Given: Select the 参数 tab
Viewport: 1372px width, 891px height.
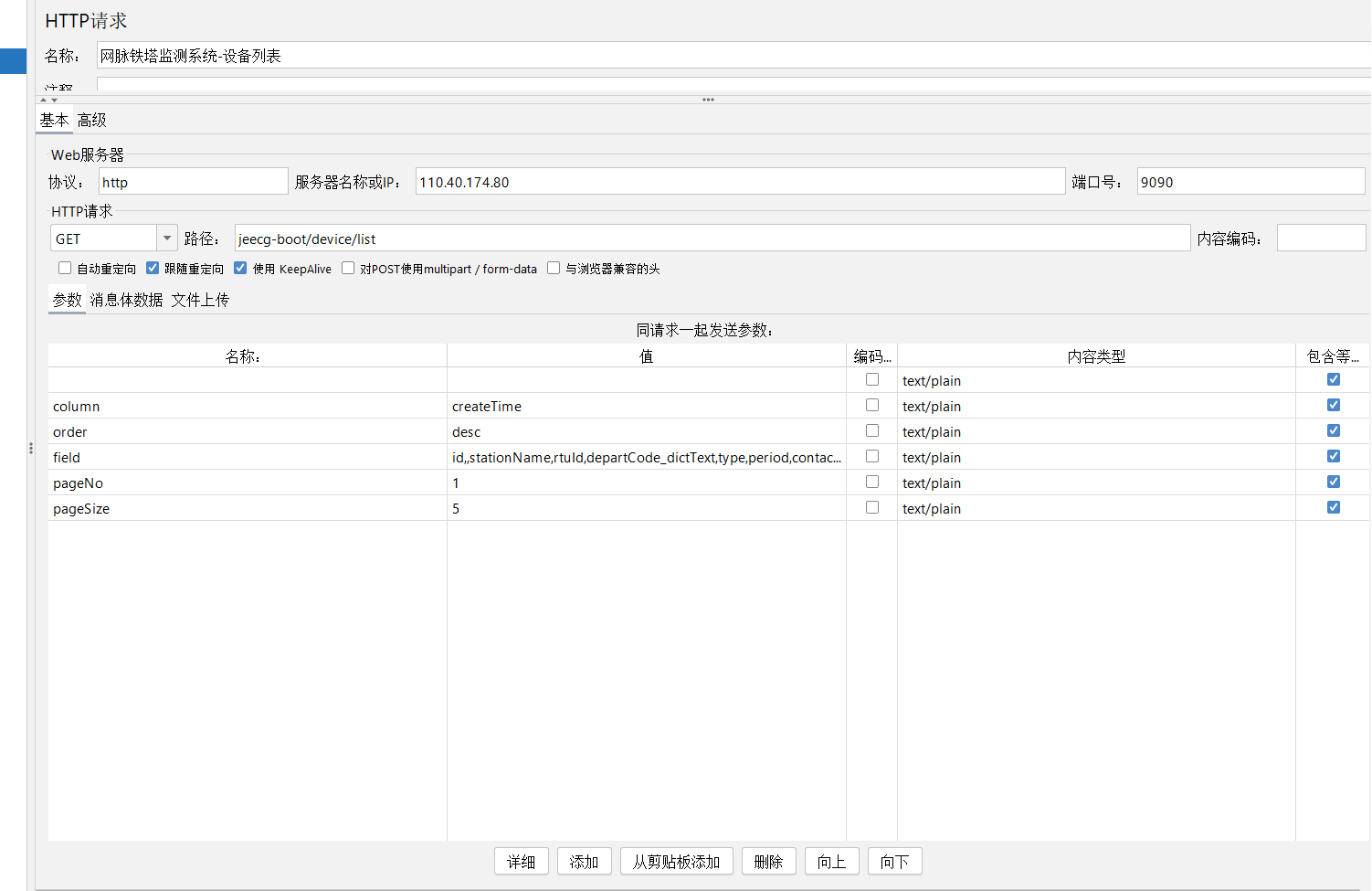Looking at the screenshot, I should (67, 300).
